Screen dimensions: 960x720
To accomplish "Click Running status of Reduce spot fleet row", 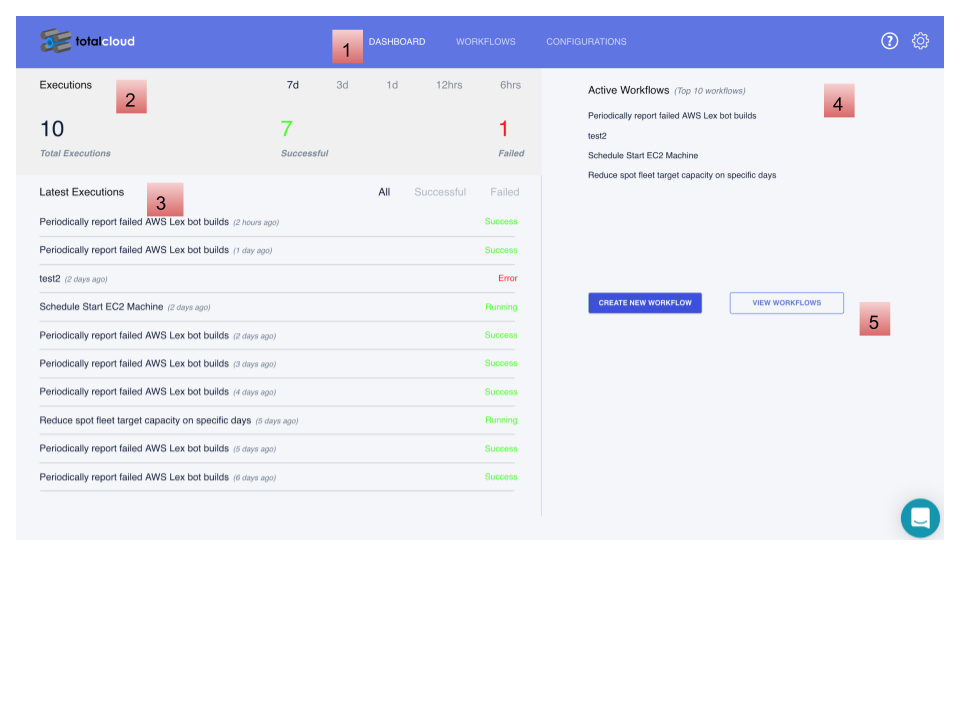I will click(x=501, y=420).
